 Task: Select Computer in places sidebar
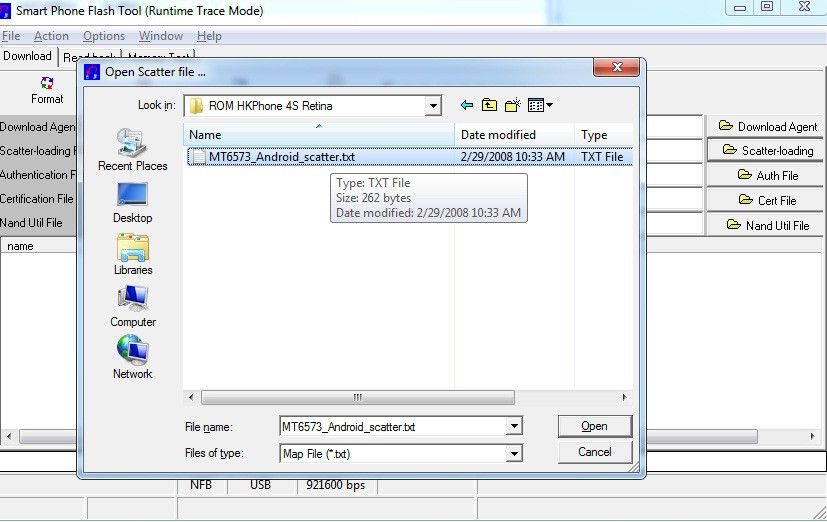click(x=132, y=306)
